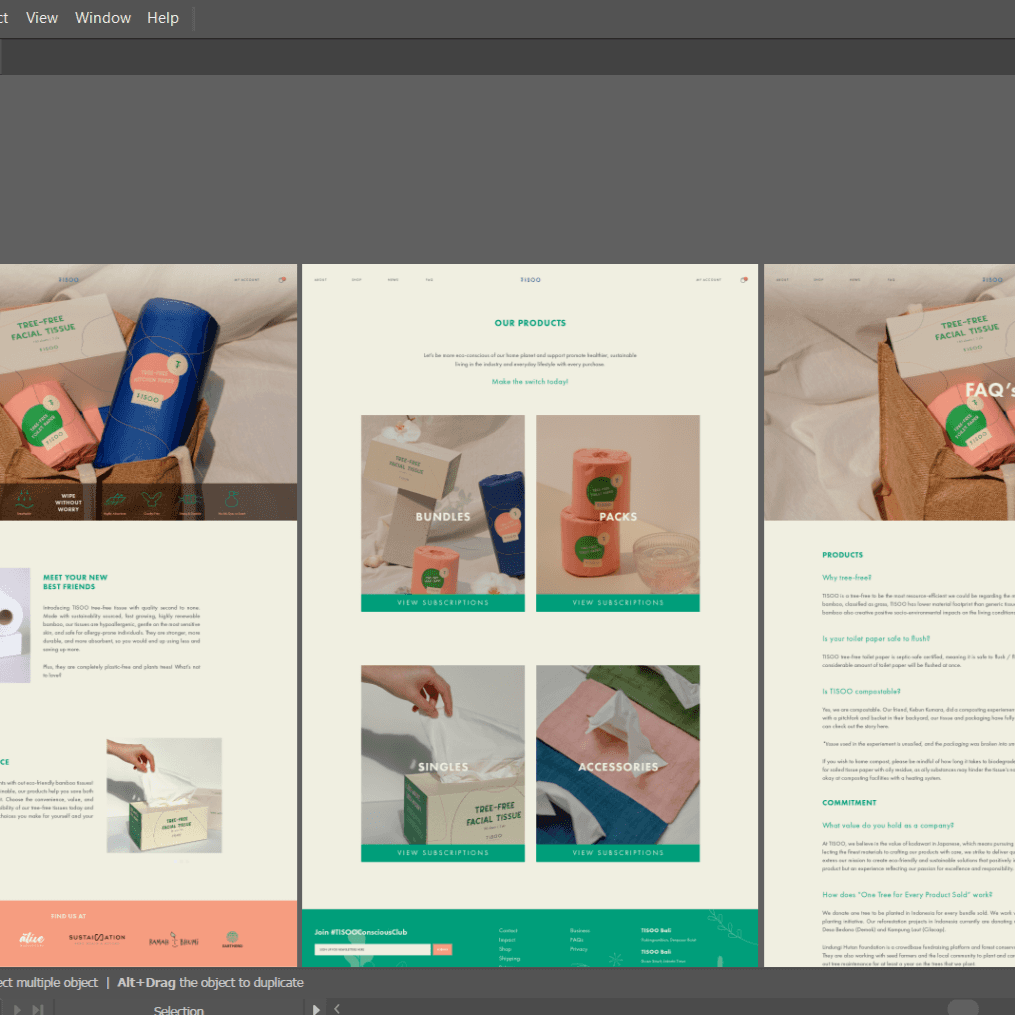Select the PACKS product image
This screenshot has height=1015, width=1015.
point(618,504)
